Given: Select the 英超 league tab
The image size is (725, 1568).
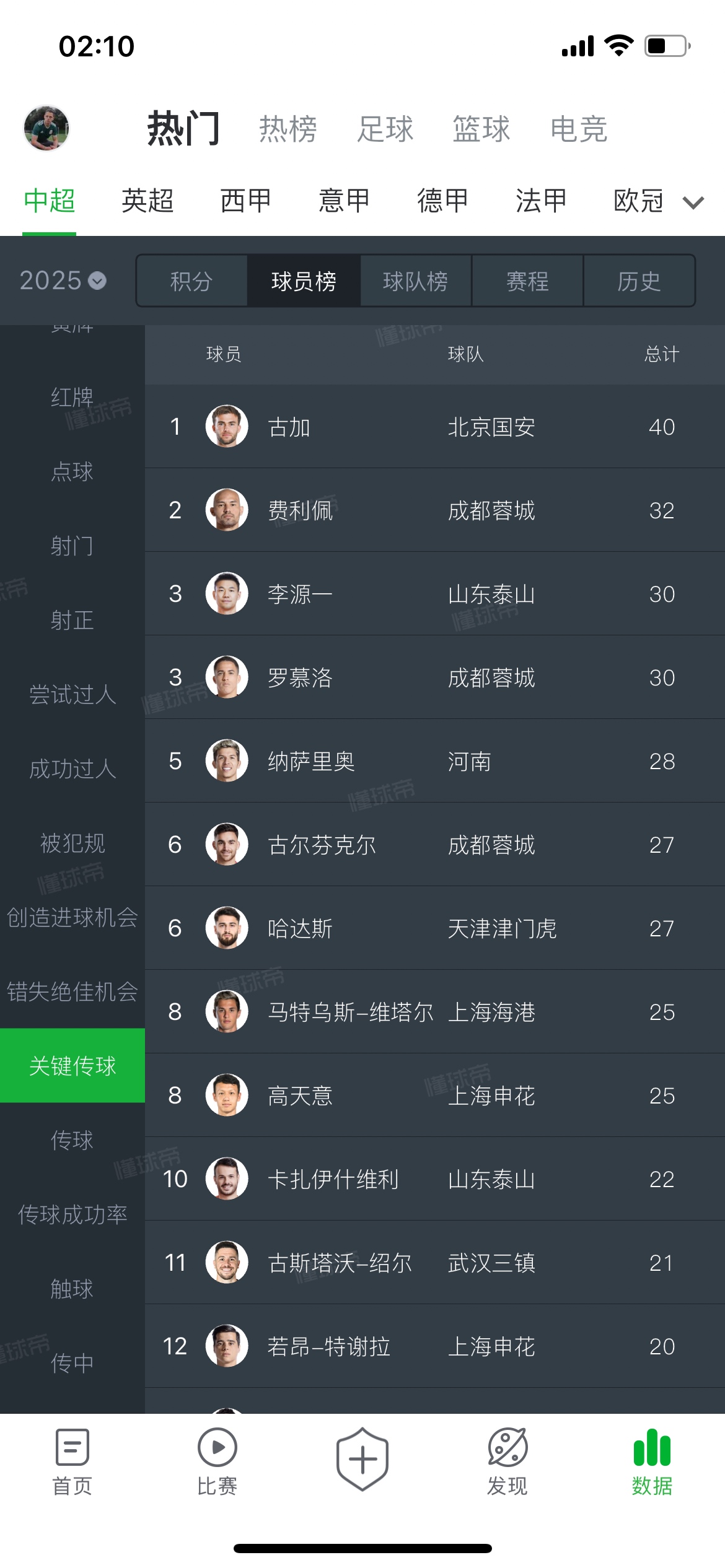Looking at the screenshot, I should pos(147,201).
